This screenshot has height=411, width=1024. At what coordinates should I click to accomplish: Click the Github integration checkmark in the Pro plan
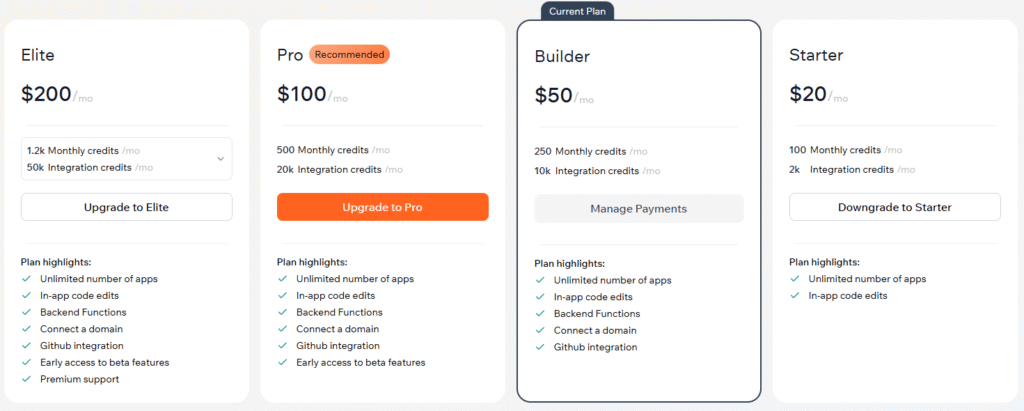[x=283, y=346]
